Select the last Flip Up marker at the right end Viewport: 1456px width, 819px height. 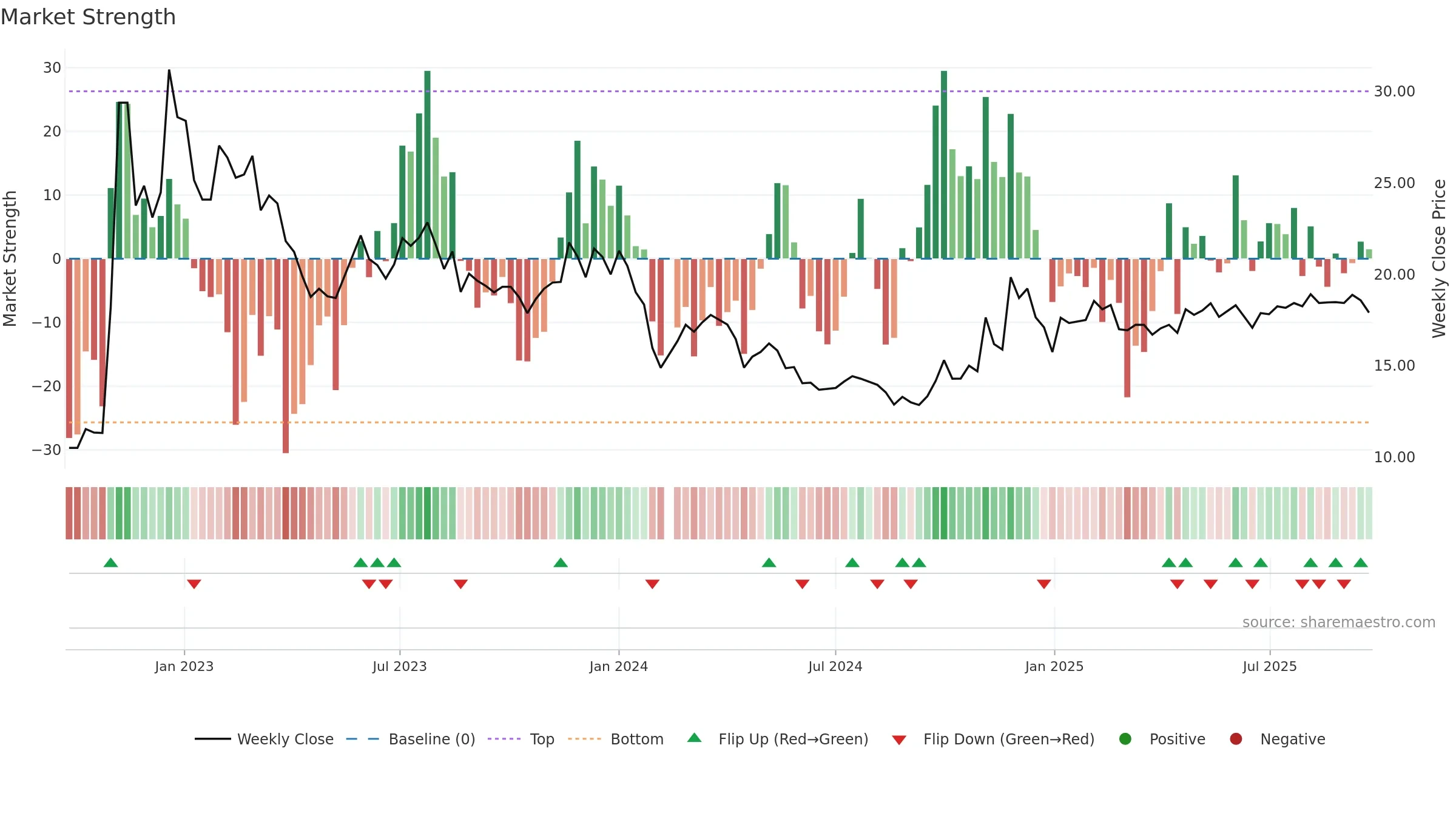(x=1361, y=562)
